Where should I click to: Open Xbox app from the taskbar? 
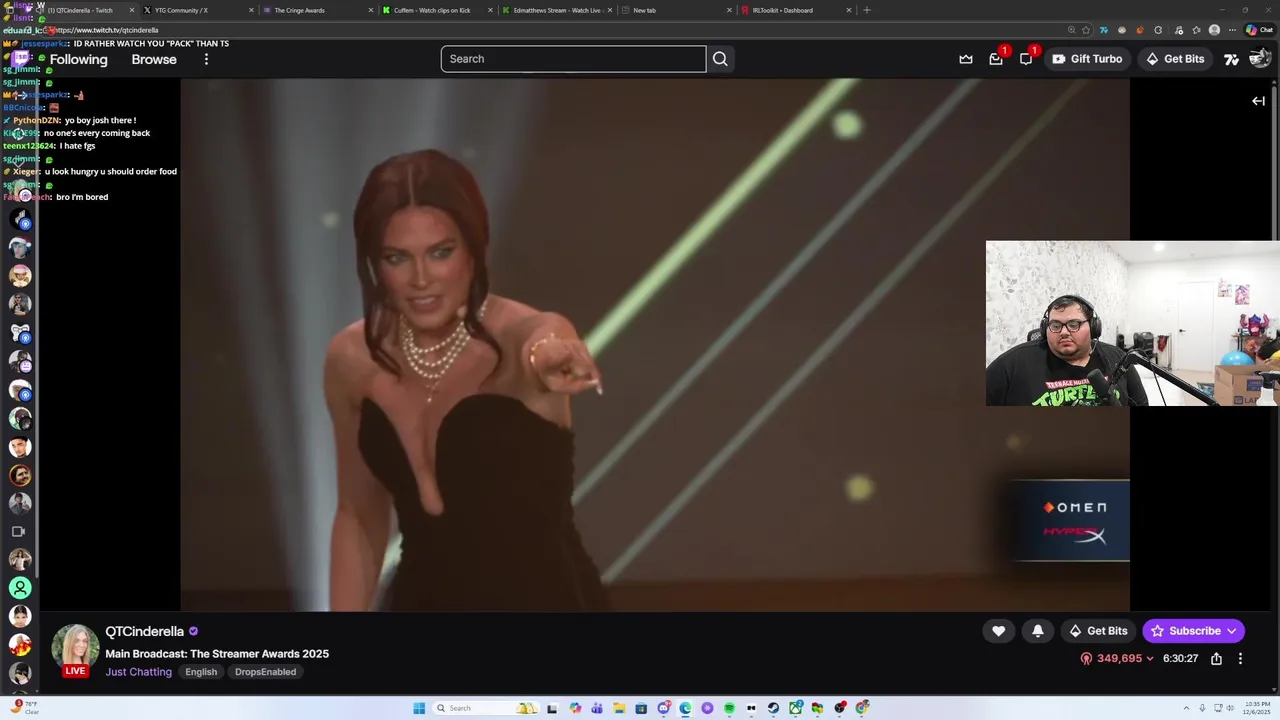click(795, 708)
